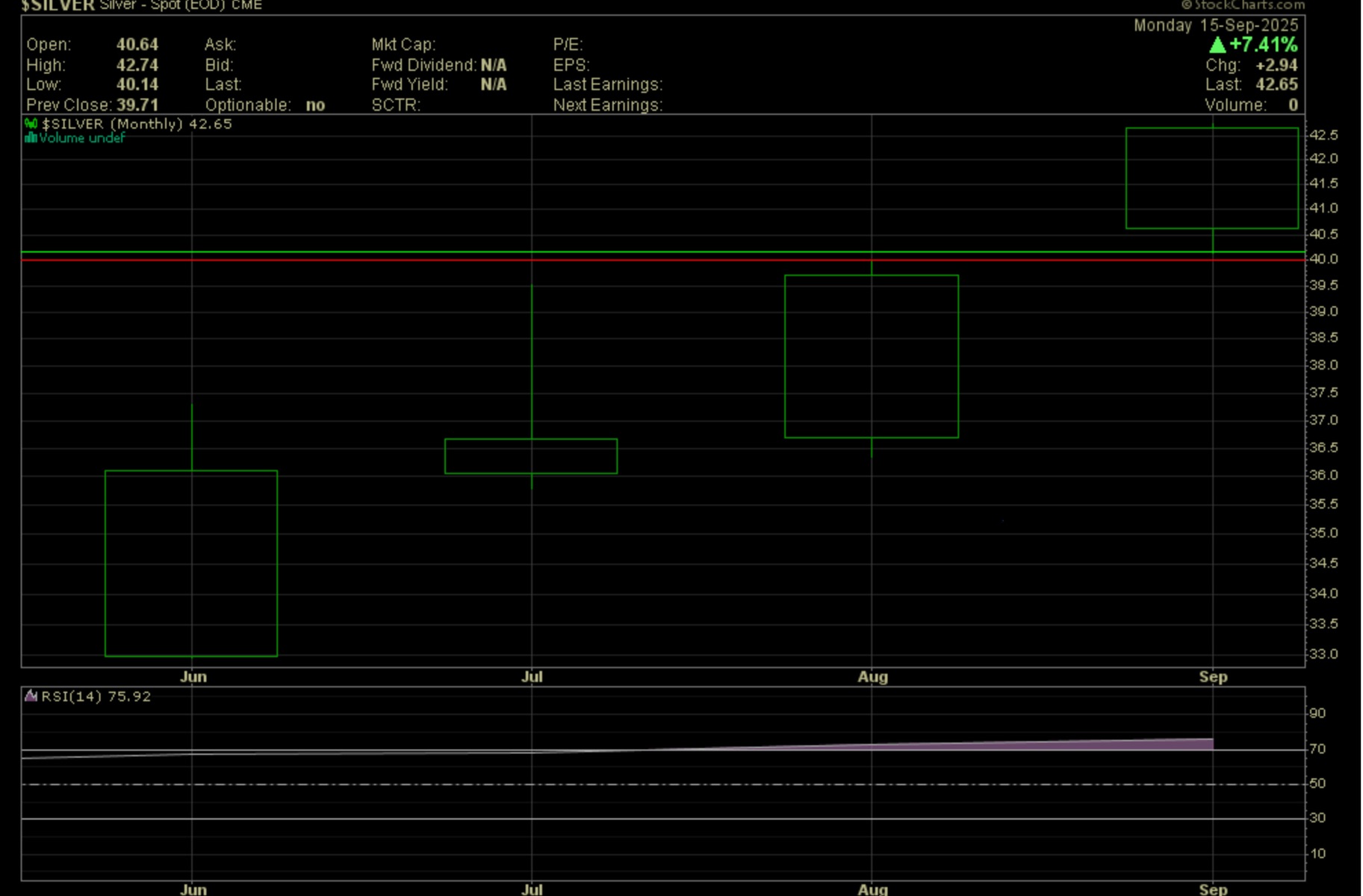Click the Aug label under the price chart

click(872, 677)
